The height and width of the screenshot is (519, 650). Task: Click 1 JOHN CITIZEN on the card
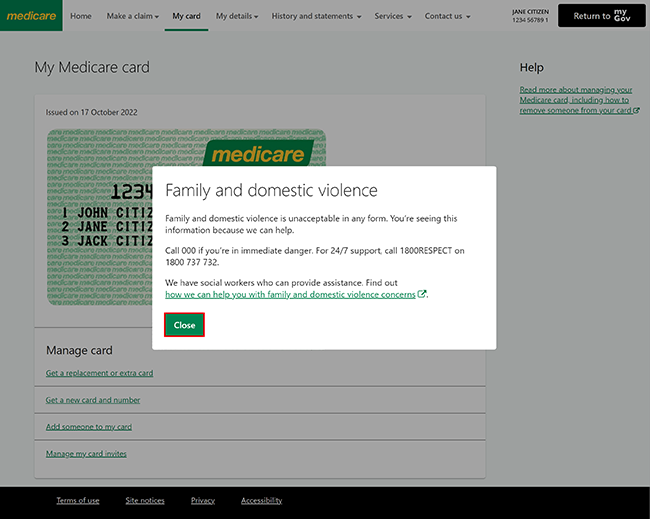pos(107,213)
